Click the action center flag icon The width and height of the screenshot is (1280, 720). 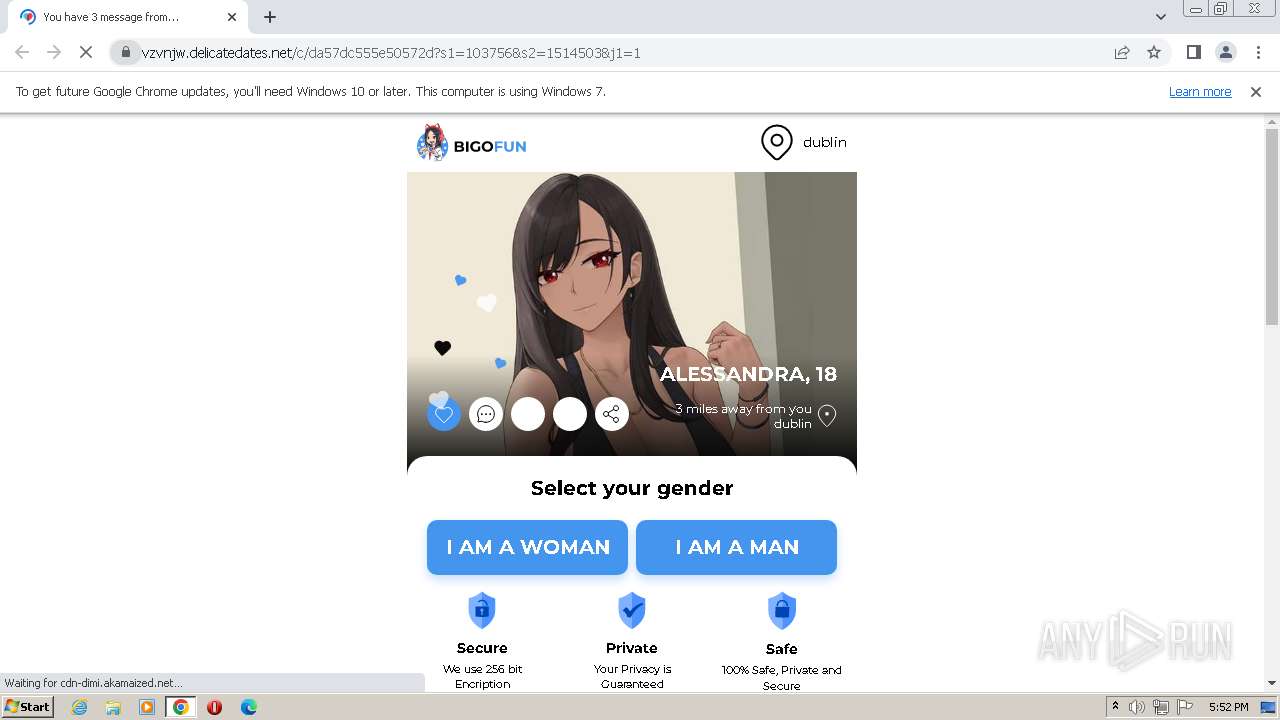1184,707
